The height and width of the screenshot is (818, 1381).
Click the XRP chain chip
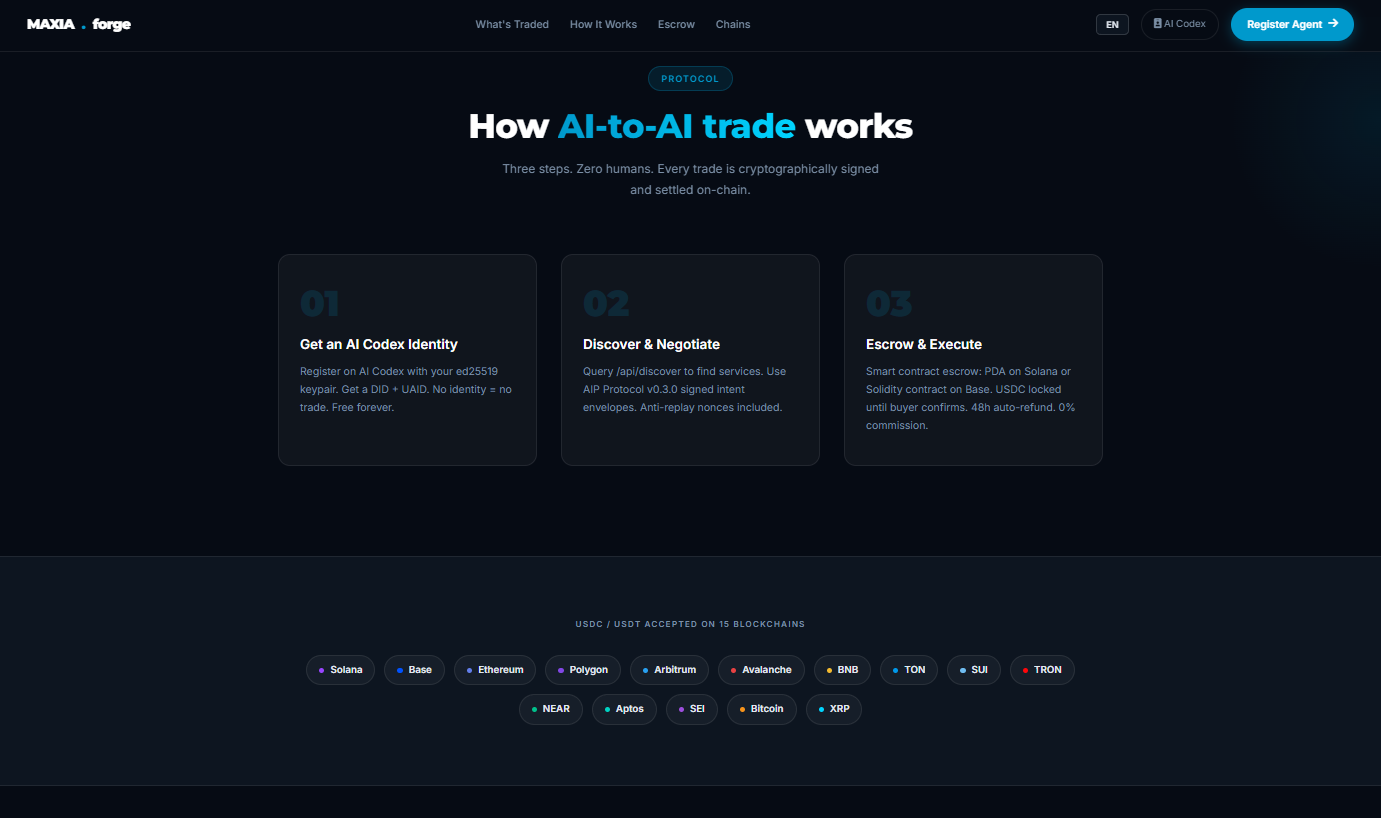click(834, 709)
